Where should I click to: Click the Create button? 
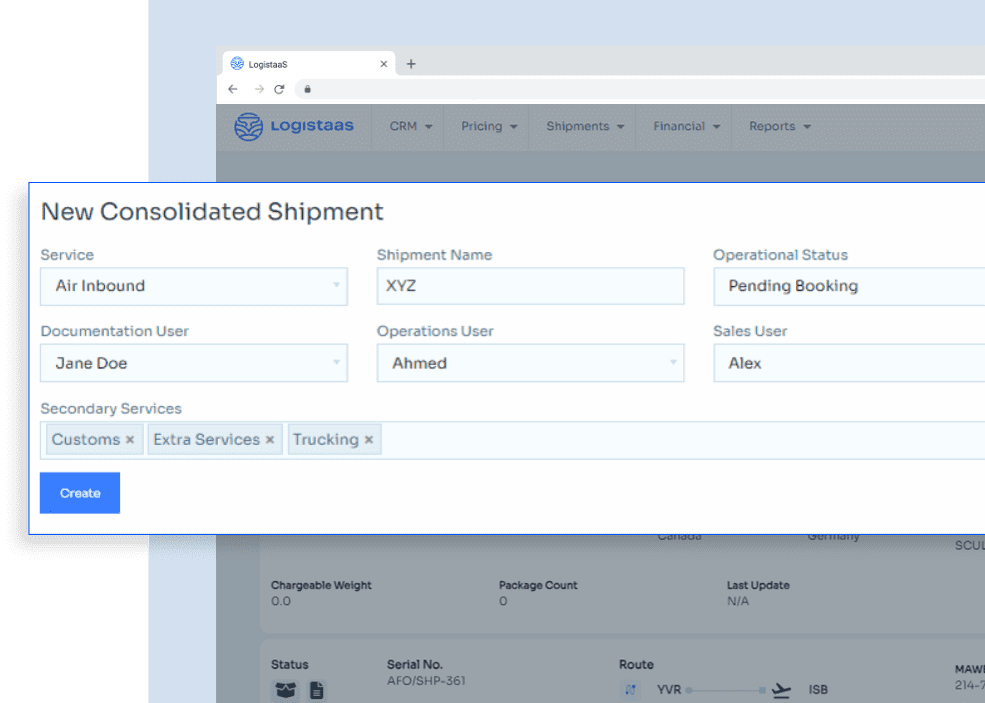[80, 493]
